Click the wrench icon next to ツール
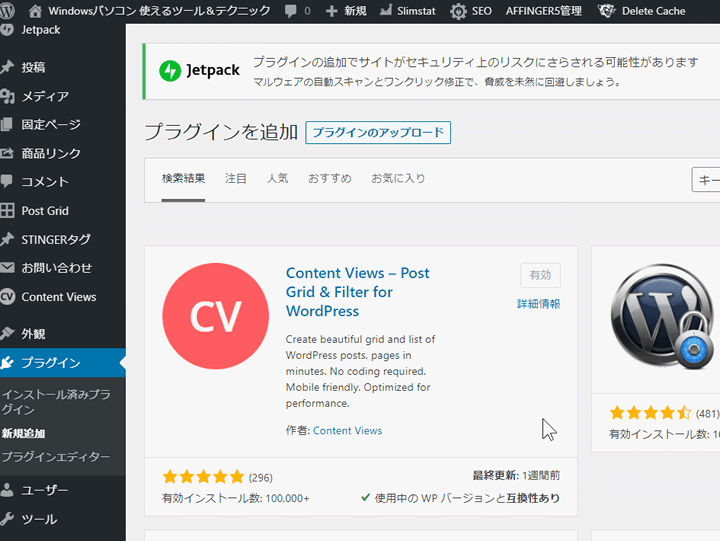Viewport: 720px width, 541px height. click(x=6, y=518)
